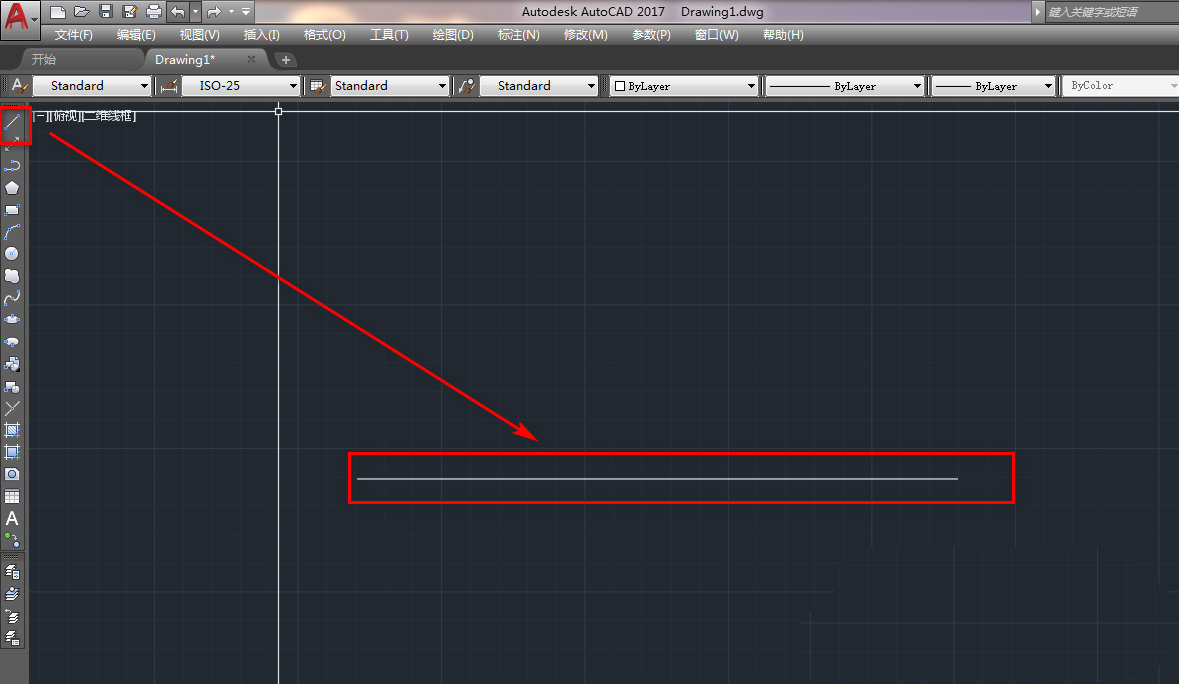This screenshot has height=684, width=1179.
Task: Expand the Redo history dropdown arrow
Action: [232, 11]
